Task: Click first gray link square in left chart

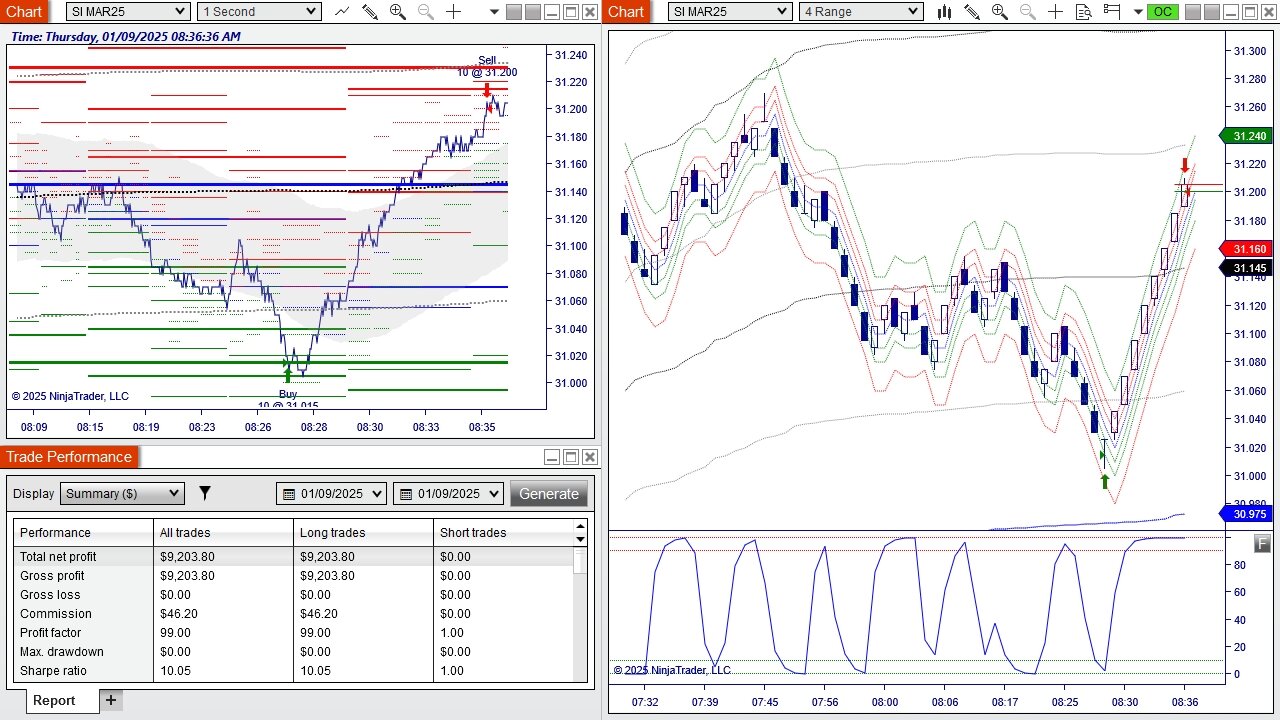Action: (513, 12)
